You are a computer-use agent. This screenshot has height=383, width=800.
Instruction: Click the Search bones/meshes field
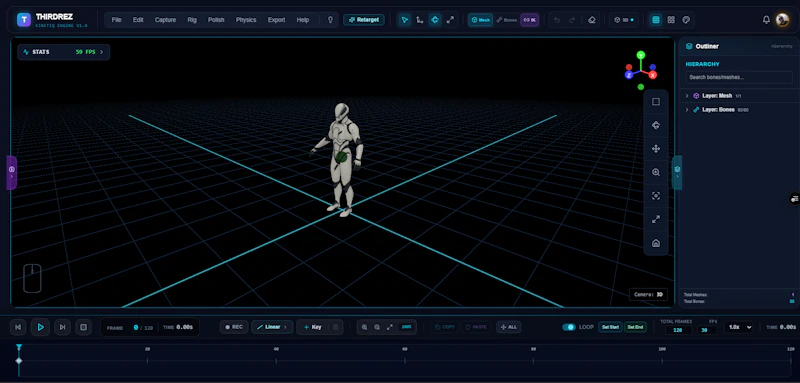click(738, 78)
